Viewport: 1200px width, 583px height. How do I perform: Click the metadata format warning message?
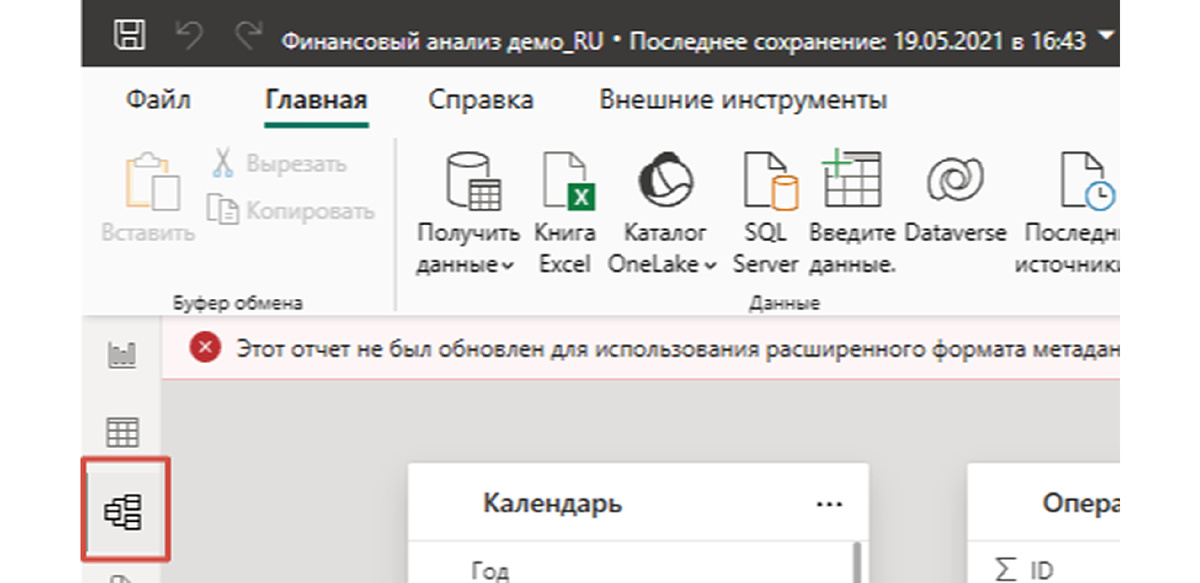[x=676, y=349]
